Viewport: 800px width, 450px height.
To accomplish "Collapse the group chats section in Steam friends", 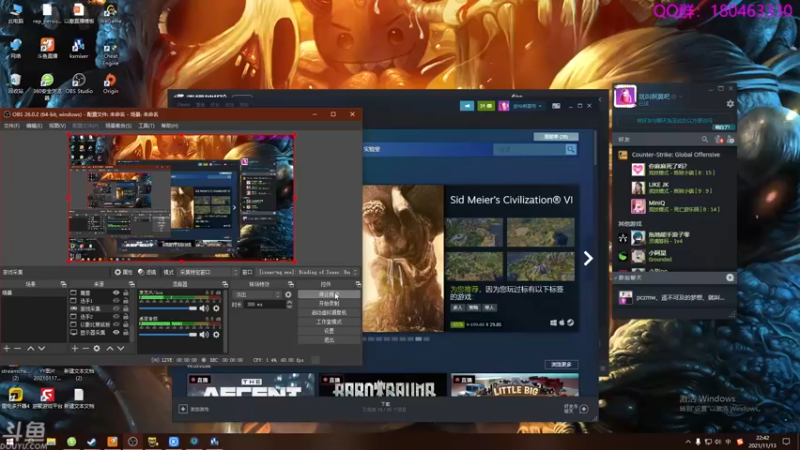I will tap(616, 278).
